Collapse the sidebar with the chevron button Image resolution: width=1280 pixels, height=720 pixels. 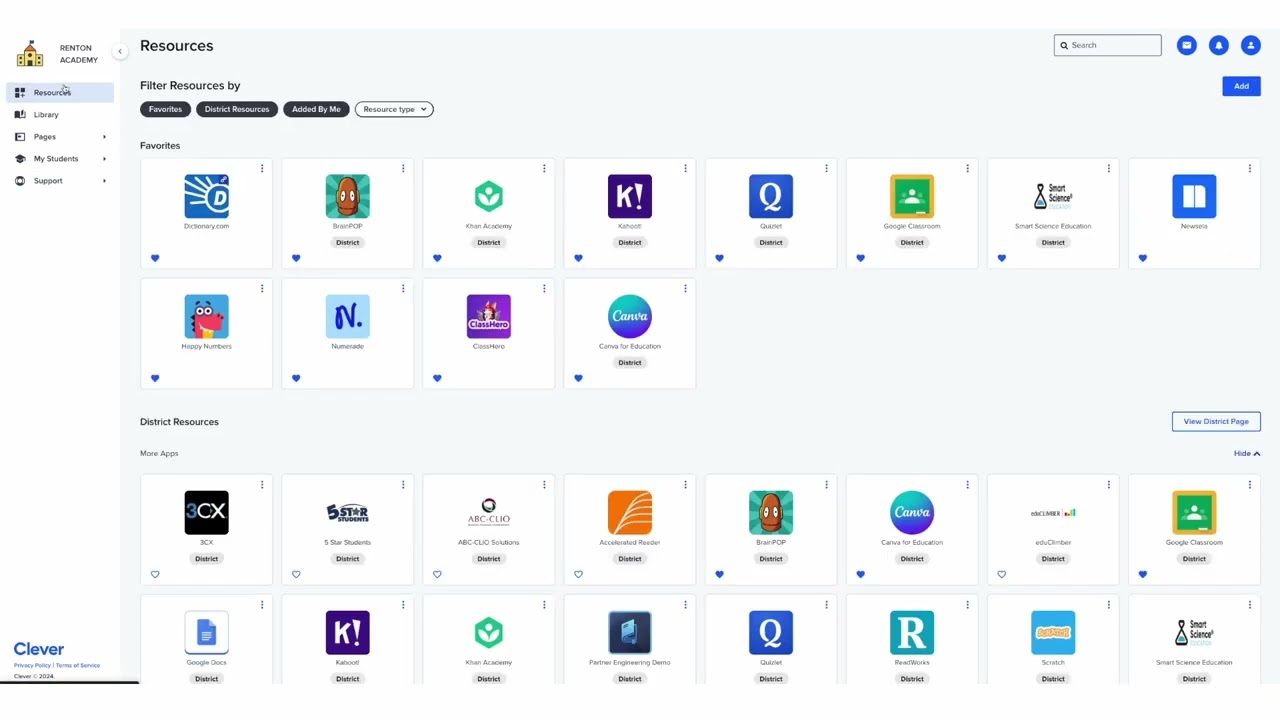click(x=120, y=51)
